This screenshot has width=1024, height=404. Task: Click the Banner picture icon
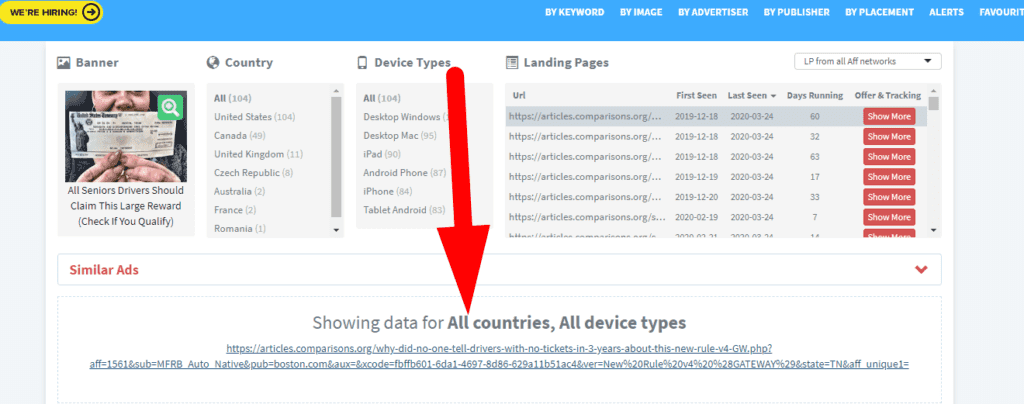pos(63,63)
